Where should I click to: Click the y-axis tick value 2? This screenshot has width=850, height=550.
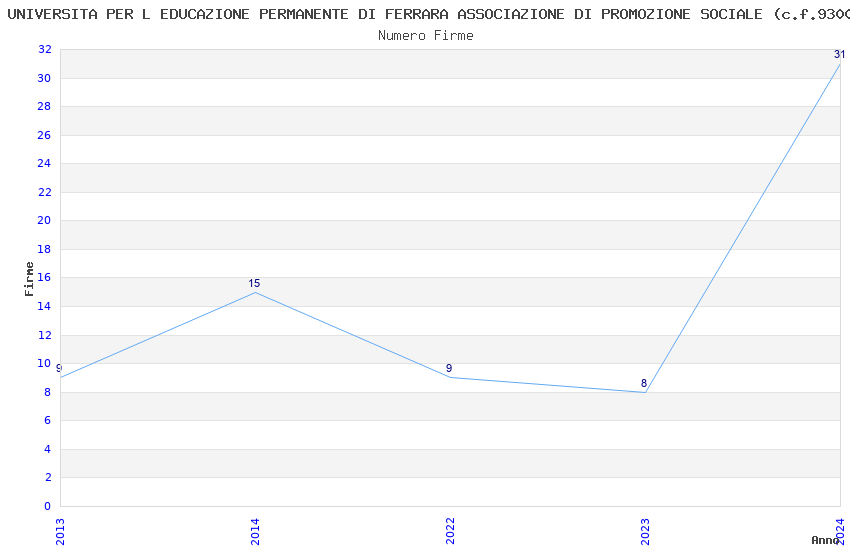point(48,477)
